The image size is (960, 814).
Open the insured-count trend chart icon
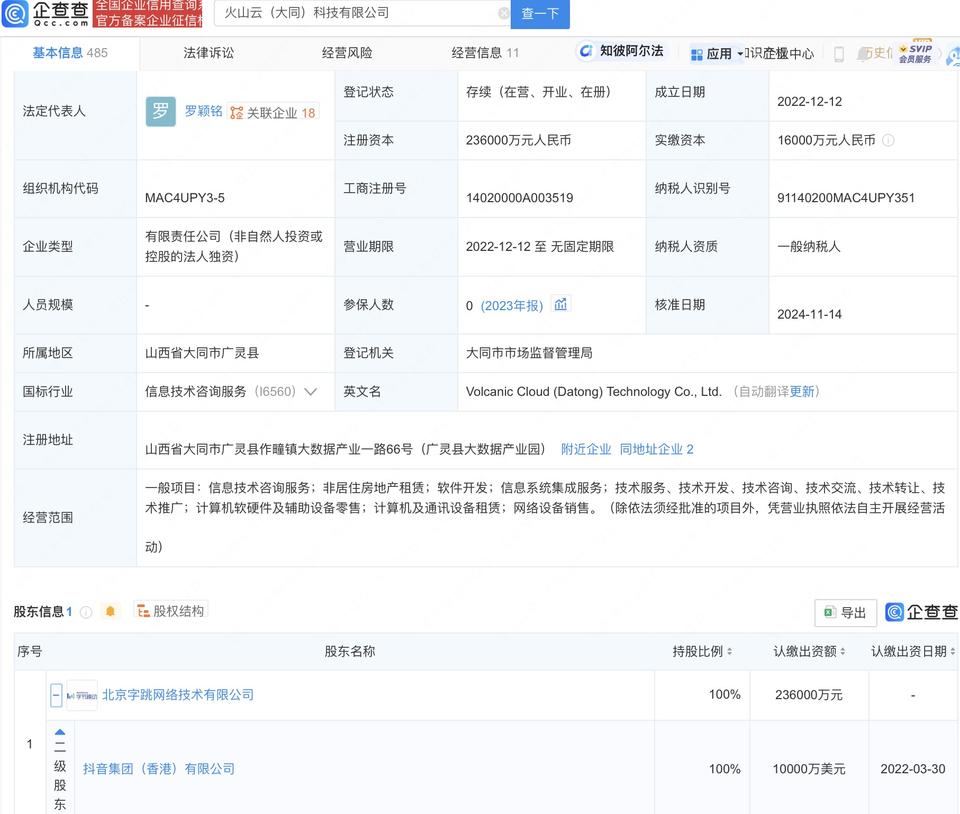pyautogui.click(x=561, y=305)
